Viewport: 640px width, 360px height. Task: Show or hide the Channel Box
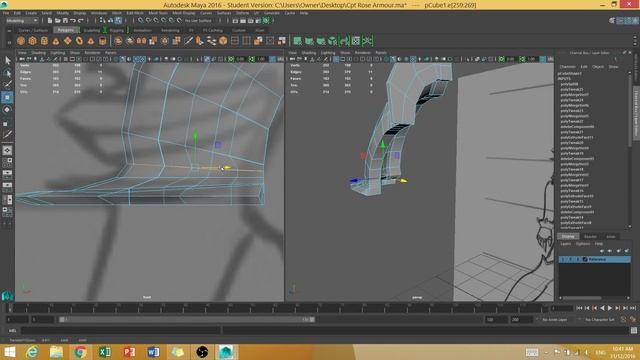coord(635,20)
